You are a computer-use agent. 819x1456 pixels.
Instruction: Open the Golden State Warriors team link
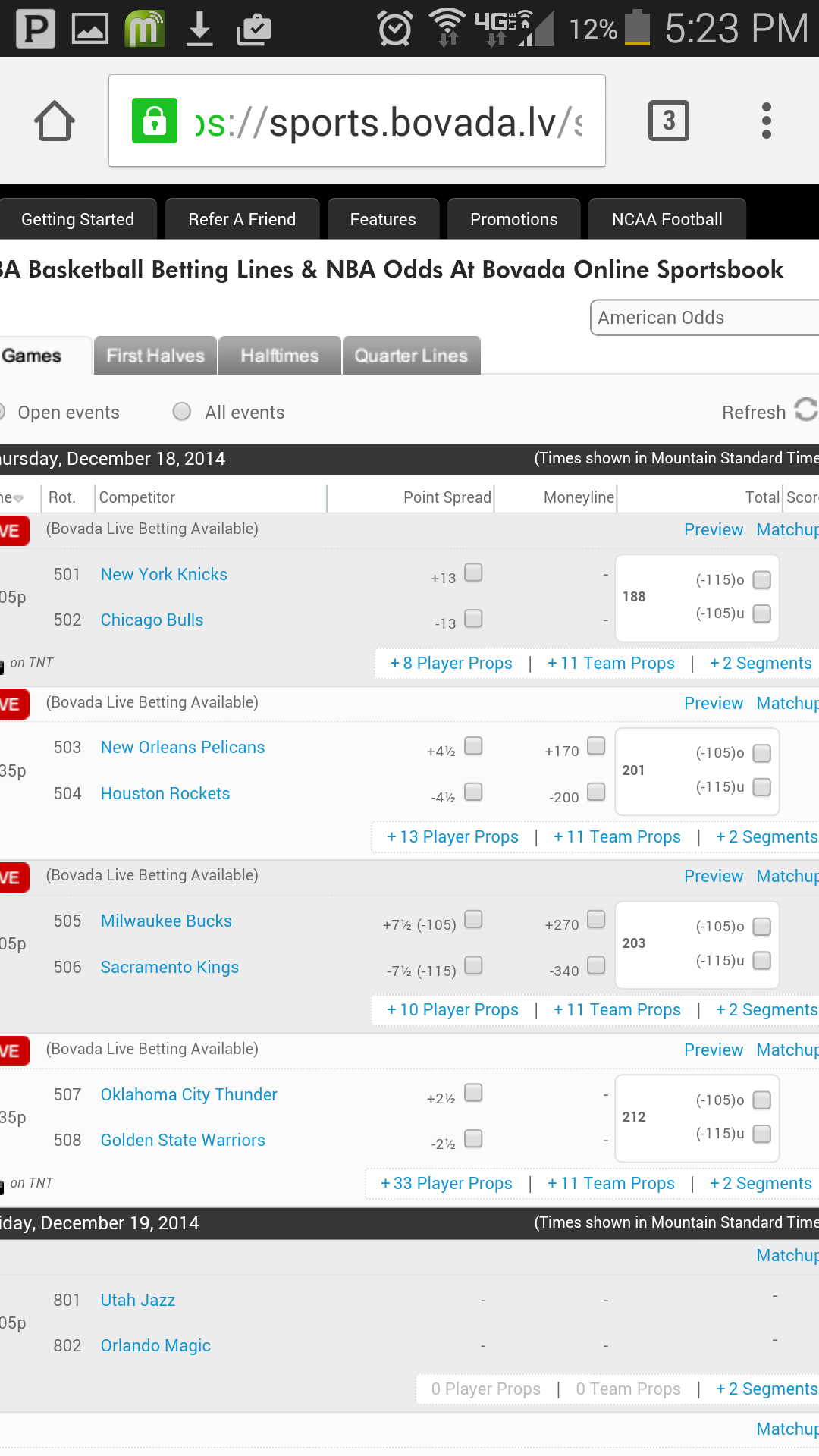(183, 1140)
